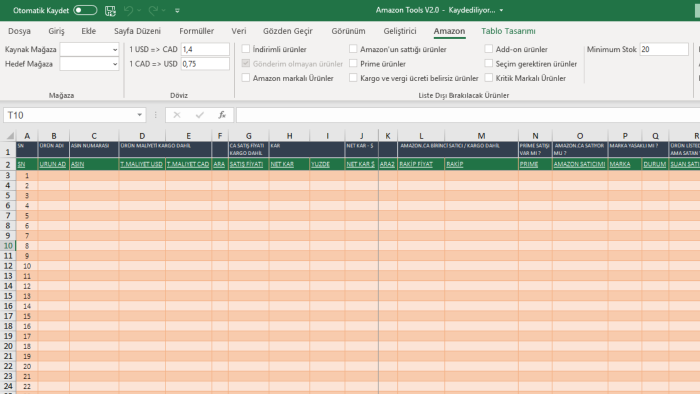Click the YUZDE header link
This screenshot has width=700, height=394.
320,164
